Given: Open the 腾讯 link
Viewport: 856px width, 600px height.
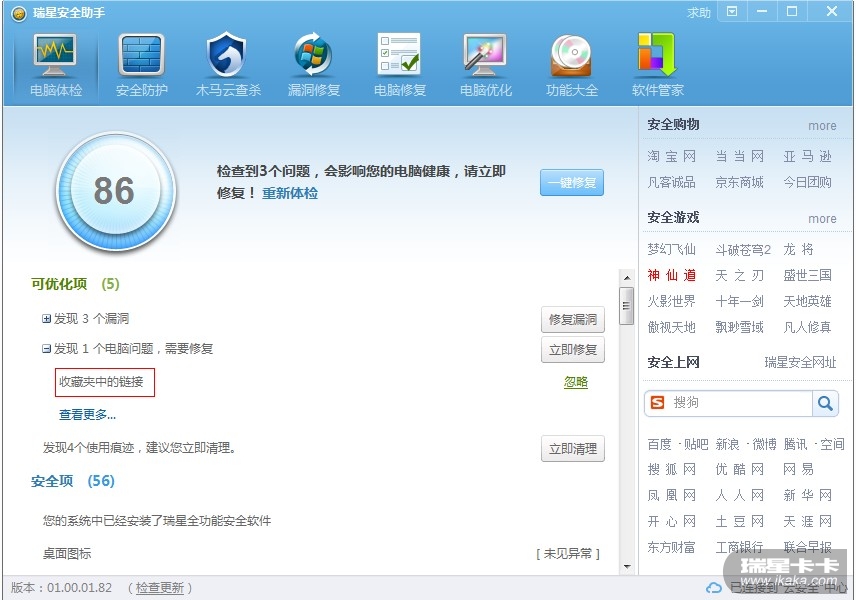Looking at the screenshot, I should 795,444.
